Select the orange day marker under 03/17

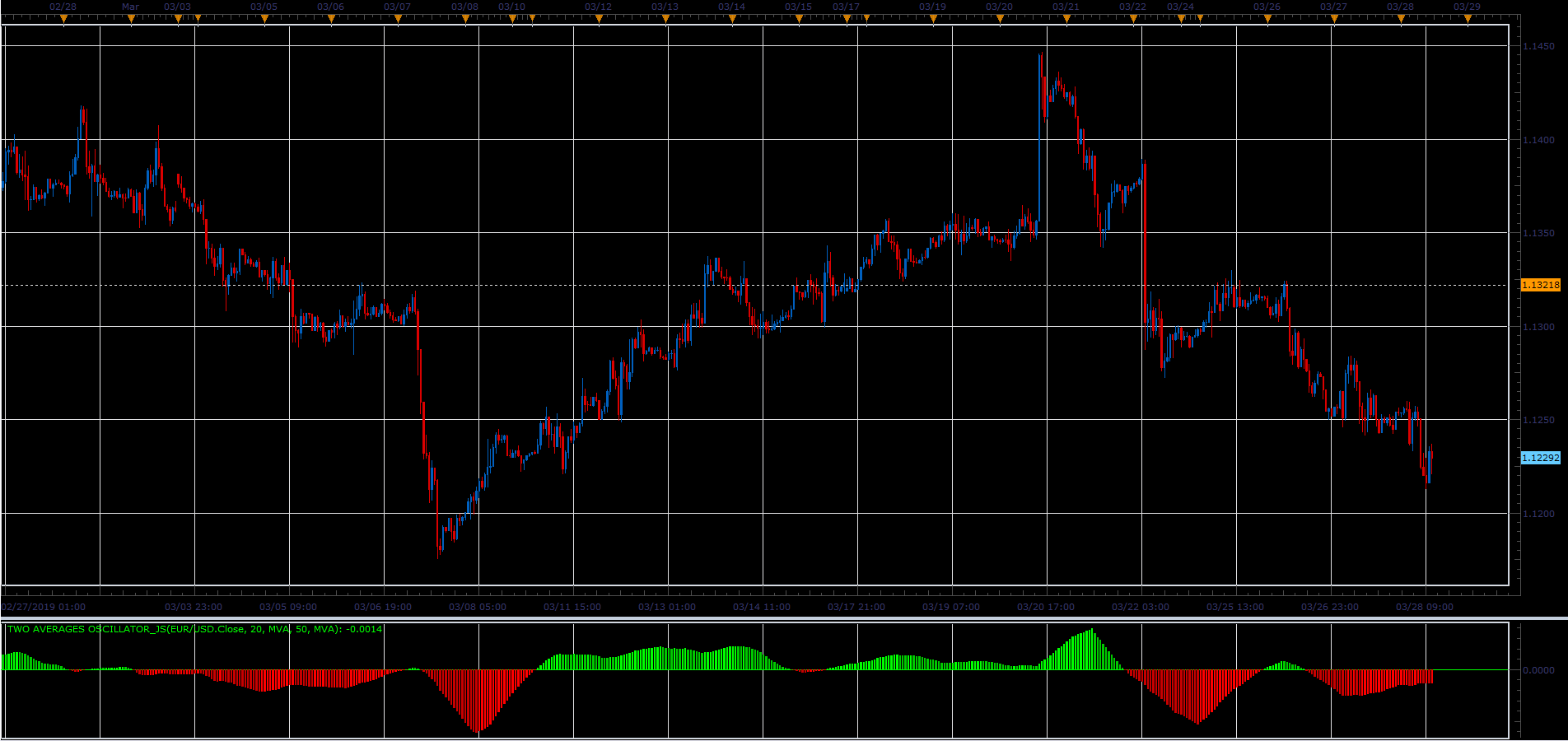(847, 19)
